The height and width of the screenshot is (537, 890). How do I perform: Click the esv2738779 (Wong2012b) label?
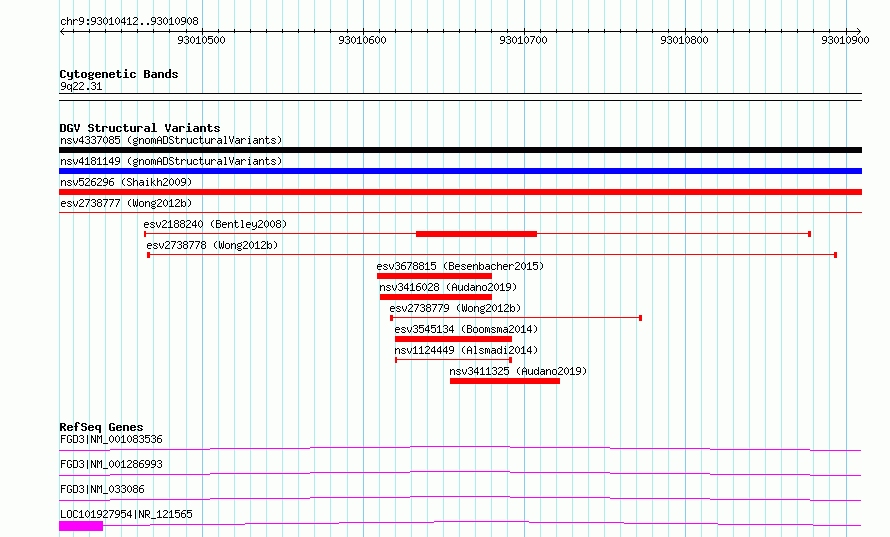[455, 308]
